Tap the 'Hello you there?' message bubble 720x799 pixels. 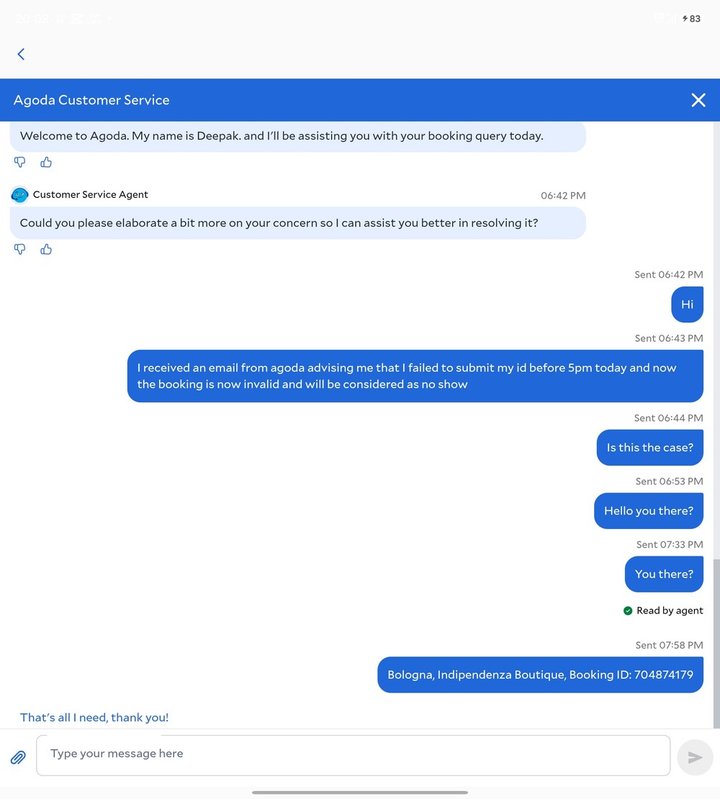(648, 511)
